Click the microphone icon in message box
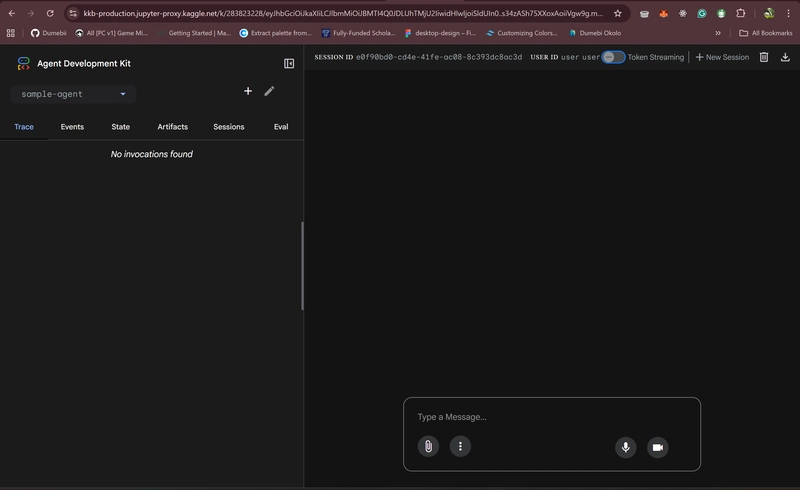800x490 pixels. click(626, 447)
